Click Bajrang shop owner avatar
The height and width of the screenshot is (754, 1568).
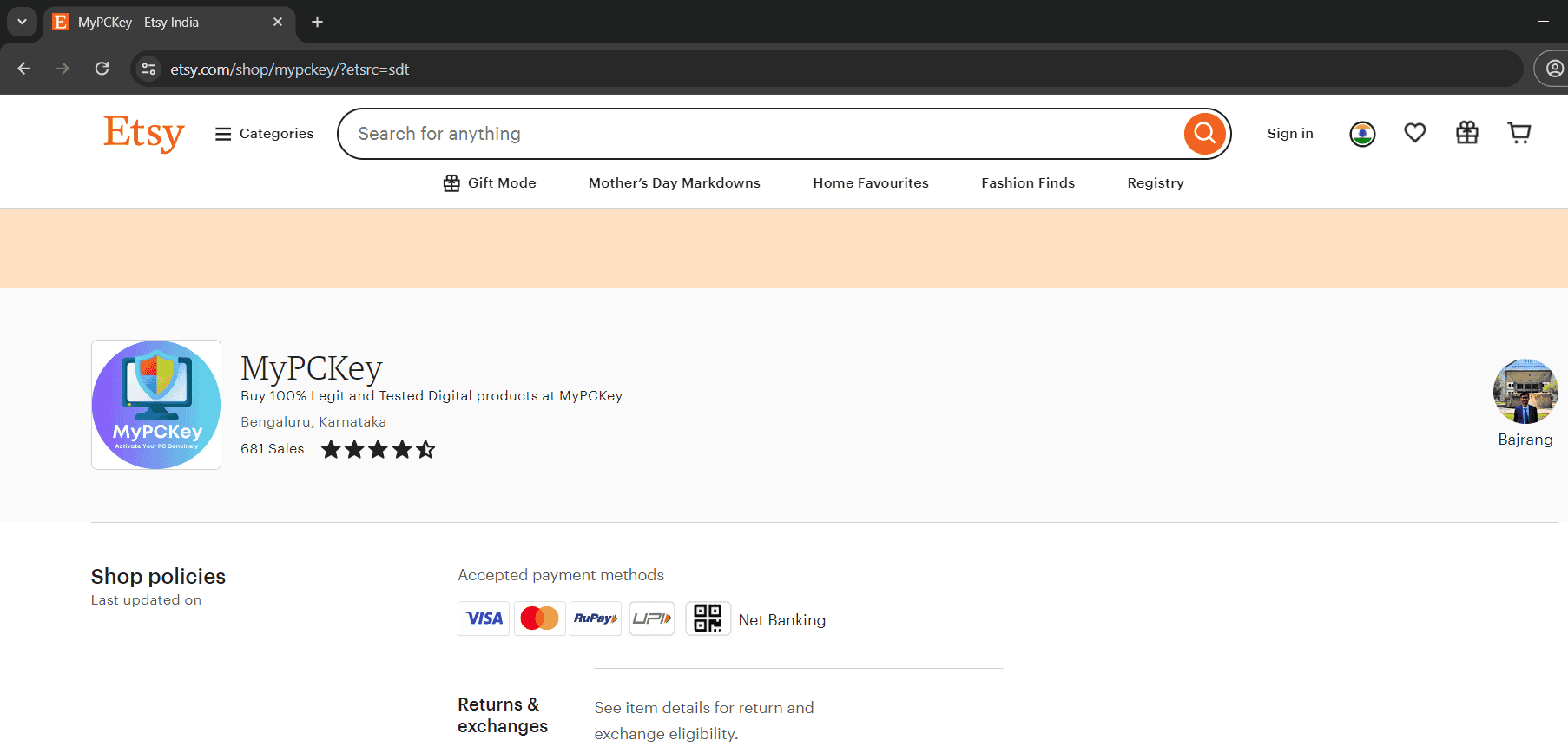pyautogui.click(x=1525, y=392)
